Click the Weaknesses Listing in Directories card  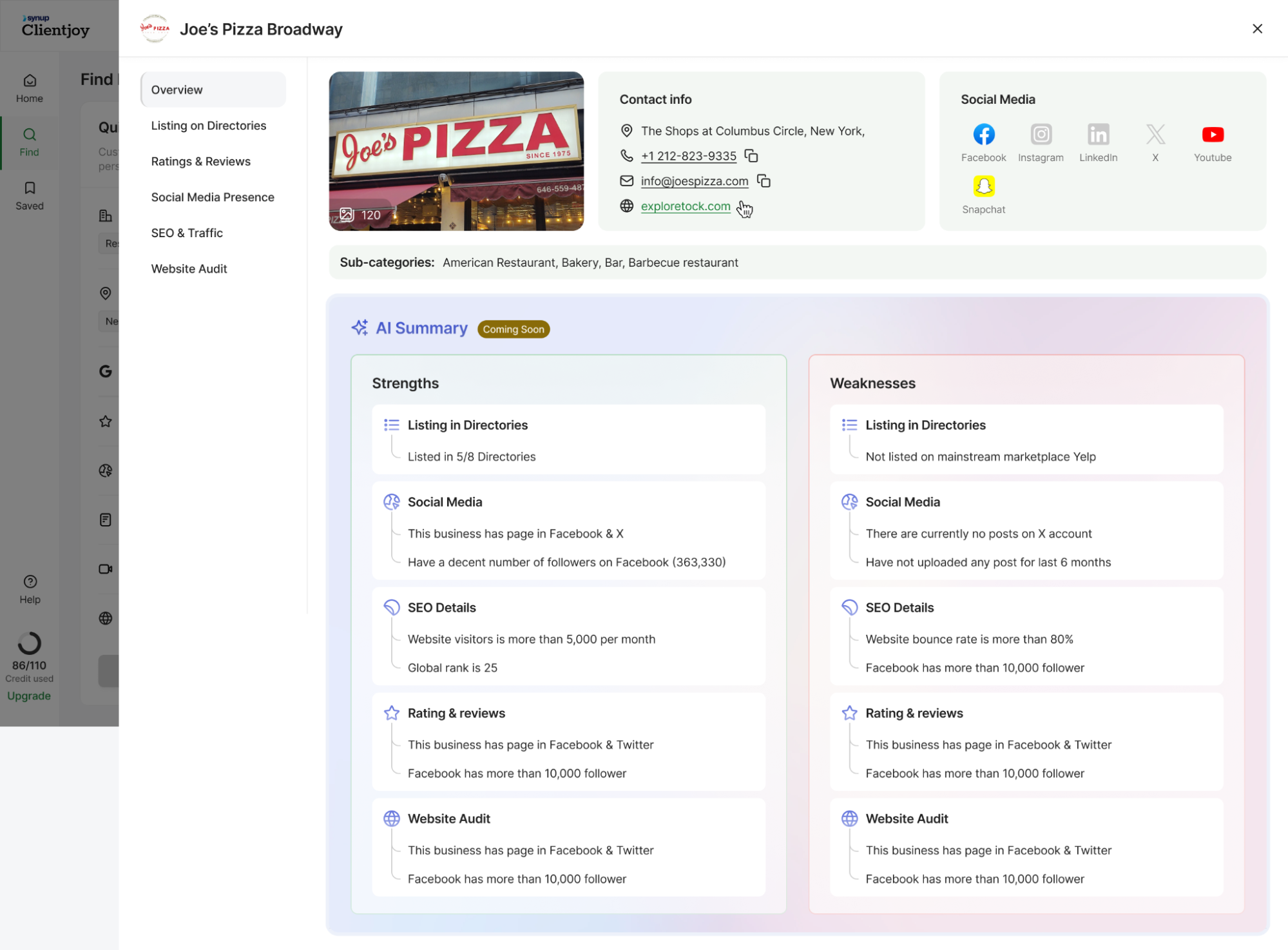[x=1026, y=440]
